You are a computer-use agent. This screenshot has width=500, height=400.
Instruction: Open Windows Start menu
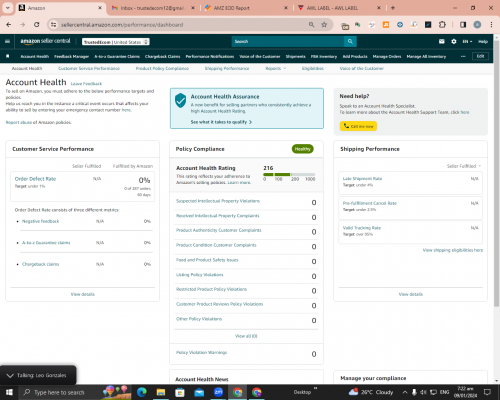pyautogui.click(x=9, y=392)
